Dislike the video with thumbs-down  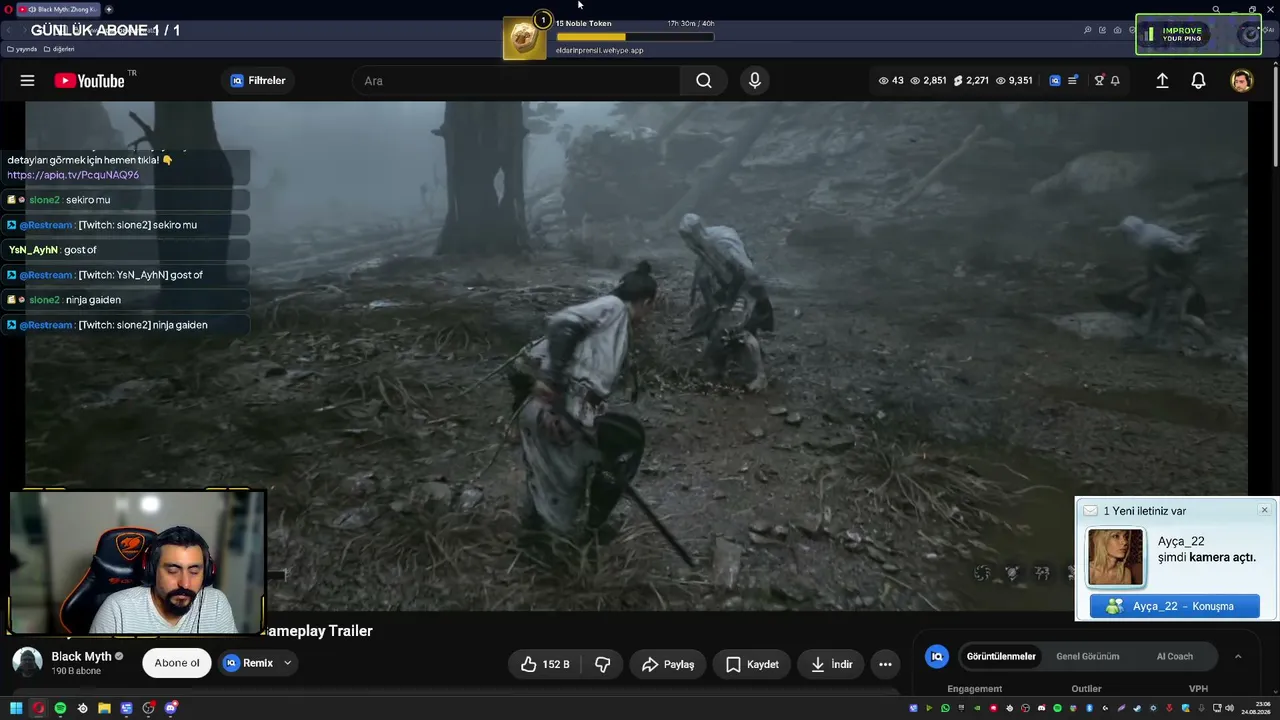coord(603,664)
